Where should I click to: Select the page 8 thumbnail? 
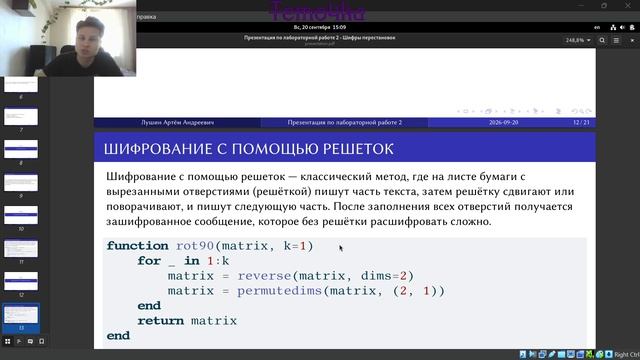click(21, 149)
